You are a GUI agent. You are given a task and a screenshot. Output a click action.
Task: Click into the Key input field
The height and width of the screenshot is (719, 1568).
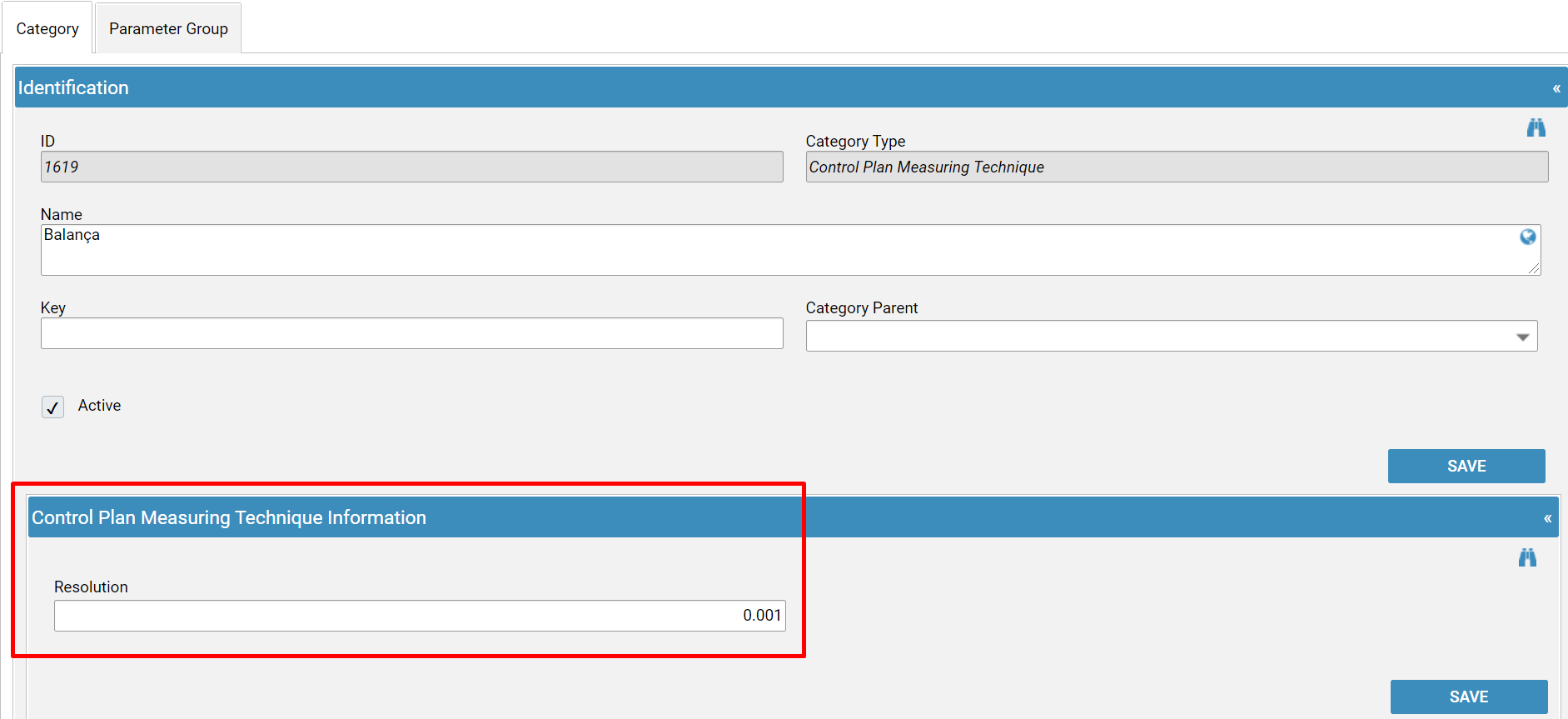(x=411, y=333)
